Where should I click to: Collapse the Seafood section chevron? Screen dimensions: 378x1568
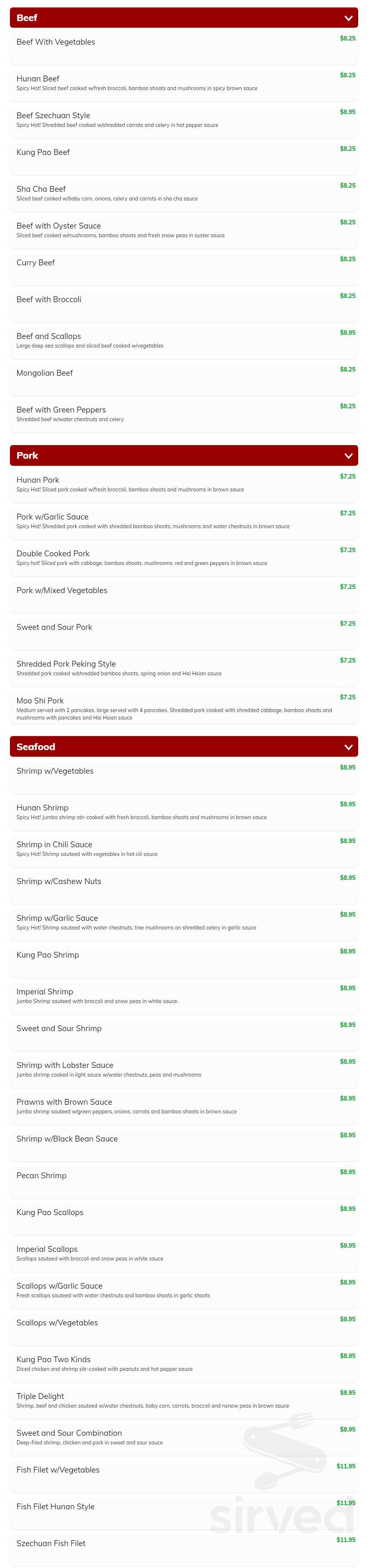tap(348, 747)
